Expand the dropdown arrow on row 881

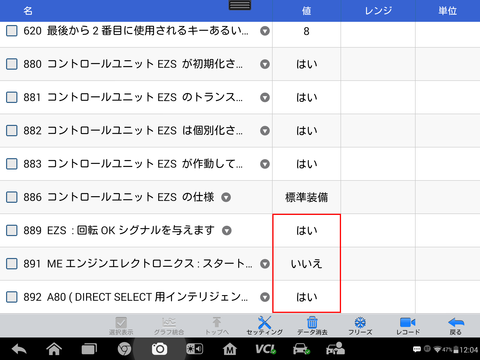tap(265, 98)
